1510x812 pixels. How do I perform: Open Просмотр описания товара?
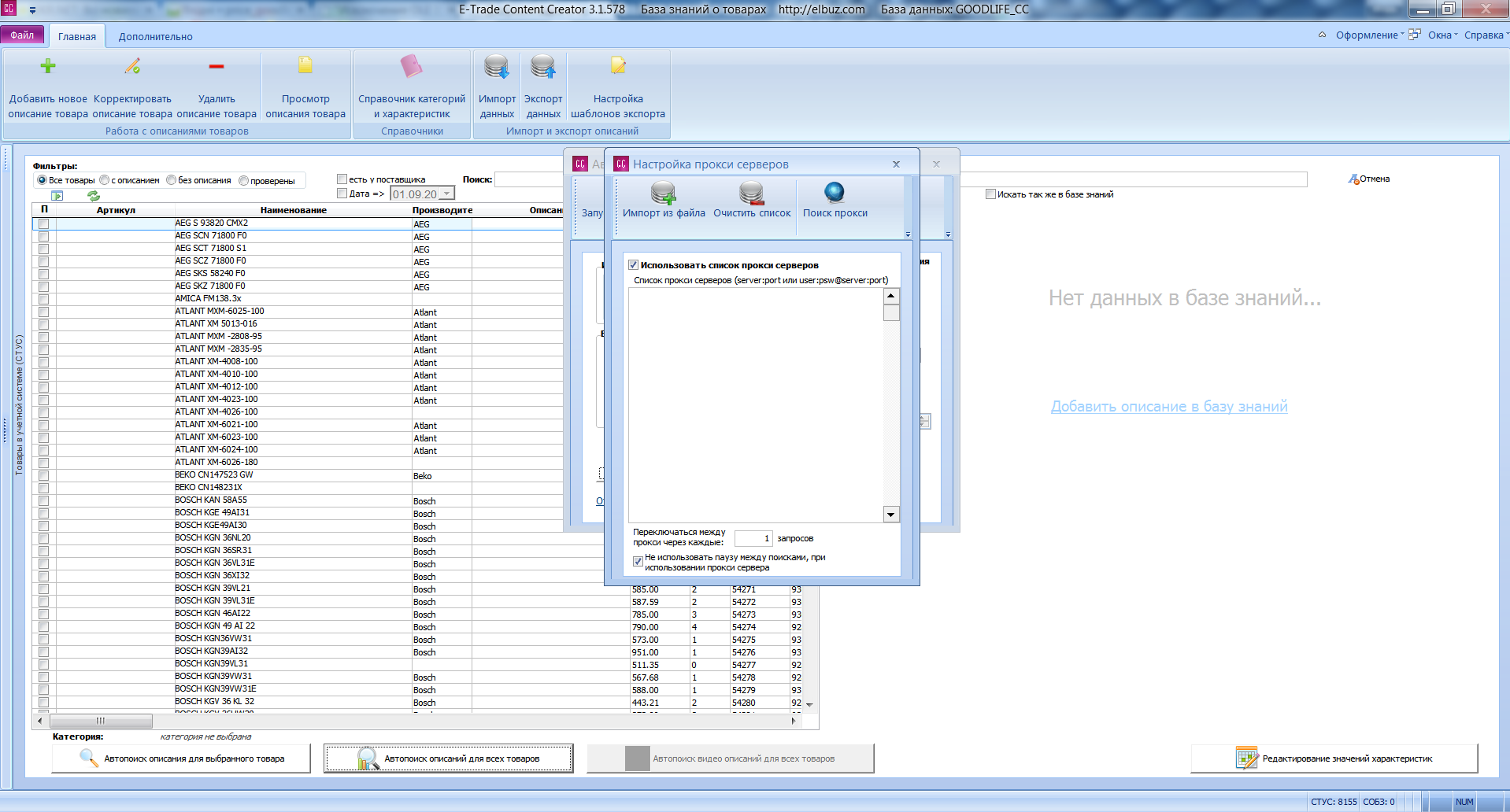[x=305, y=87]
